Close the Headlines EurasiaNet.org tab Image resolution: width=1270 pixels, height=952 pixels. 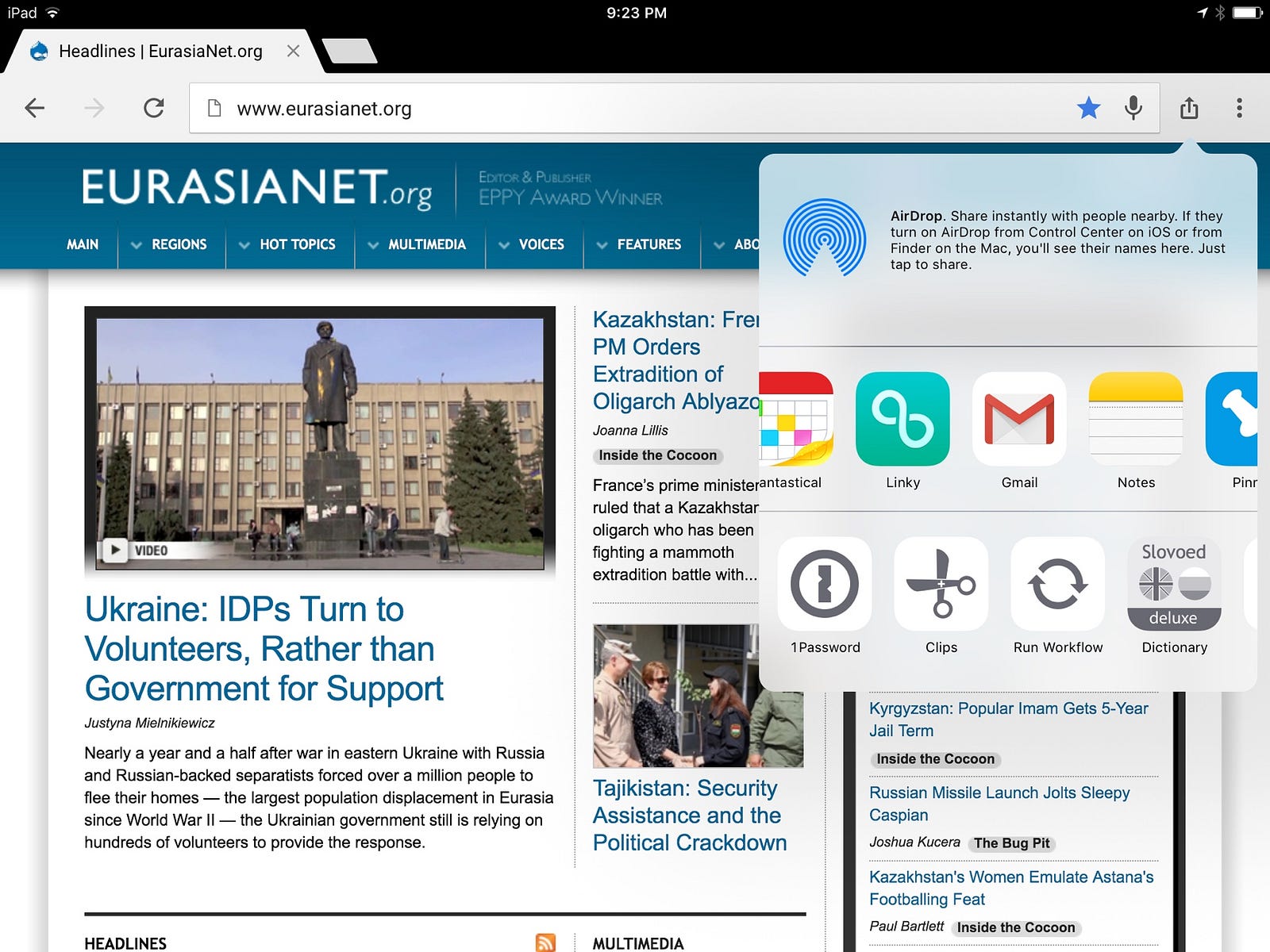(293, 51)
